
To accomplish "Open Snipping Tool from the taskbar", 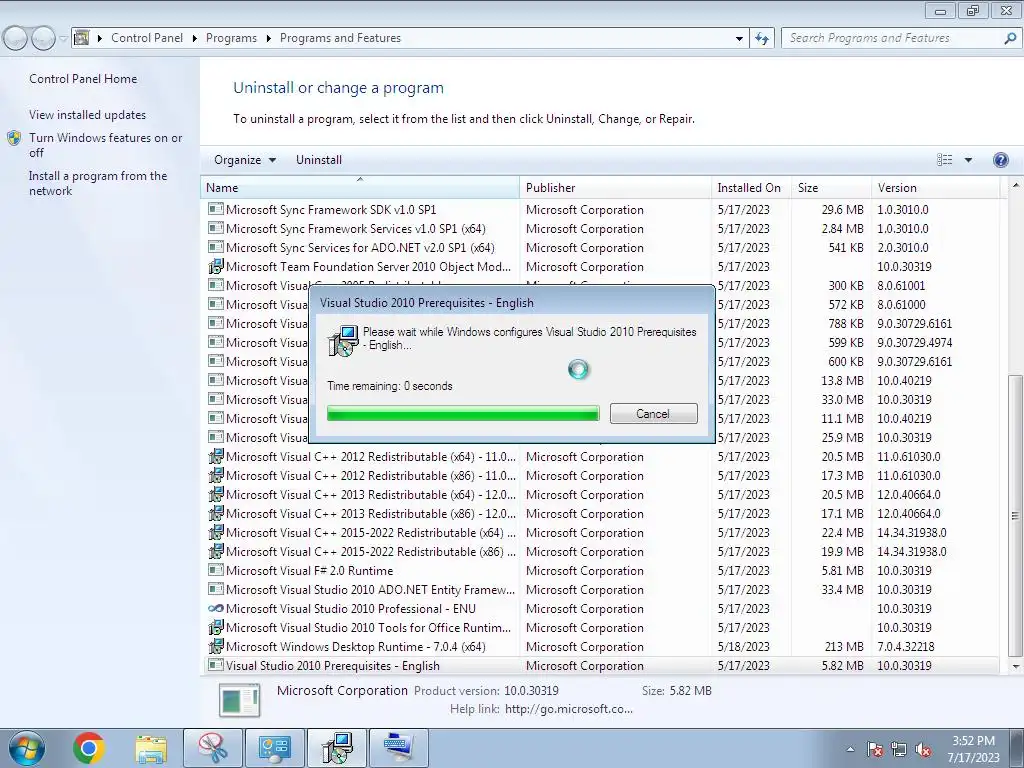I will [x=213, y=748].
